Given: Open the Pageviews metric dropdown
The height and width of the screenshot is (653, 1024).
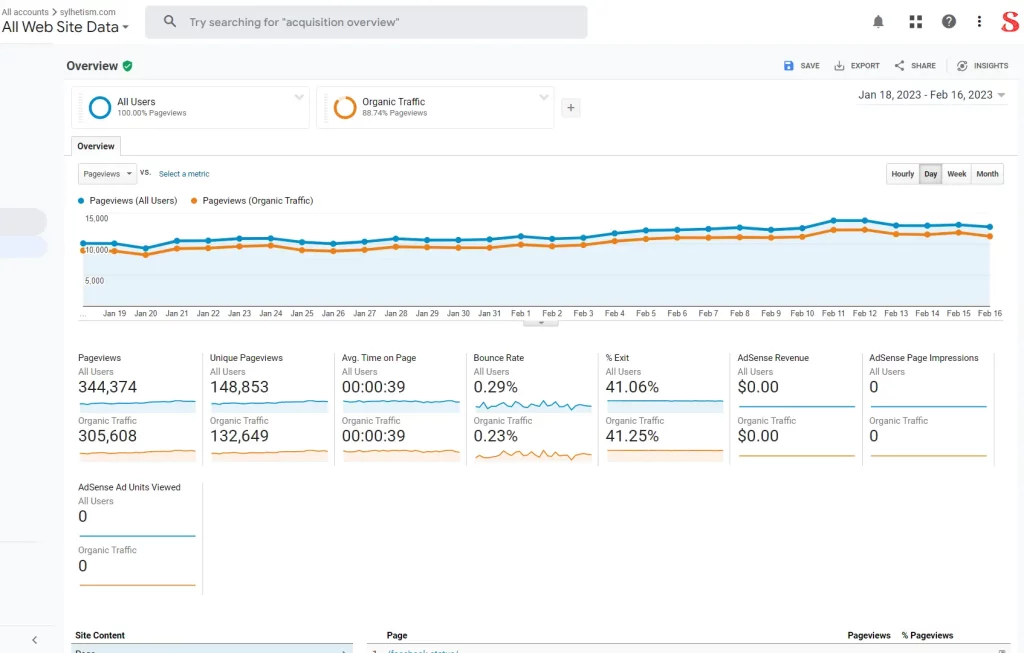Looking at the screenshot, I should (108, 174).
